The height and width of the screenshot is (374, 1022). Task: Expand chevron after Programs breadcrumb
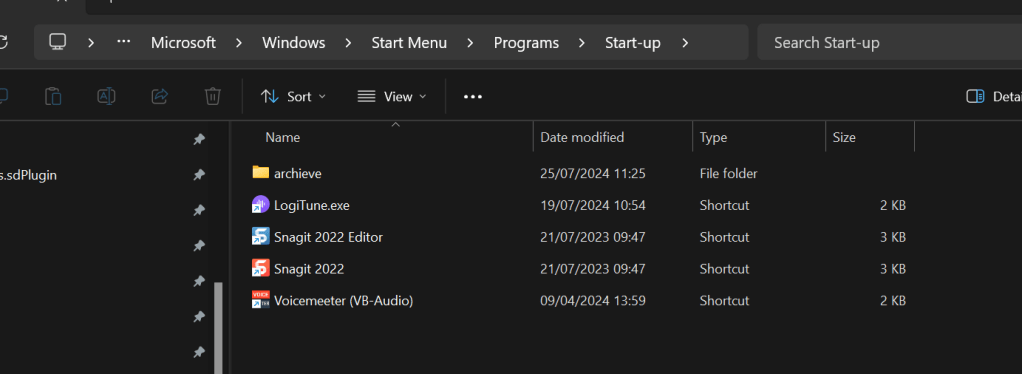(x=581, y=43)
